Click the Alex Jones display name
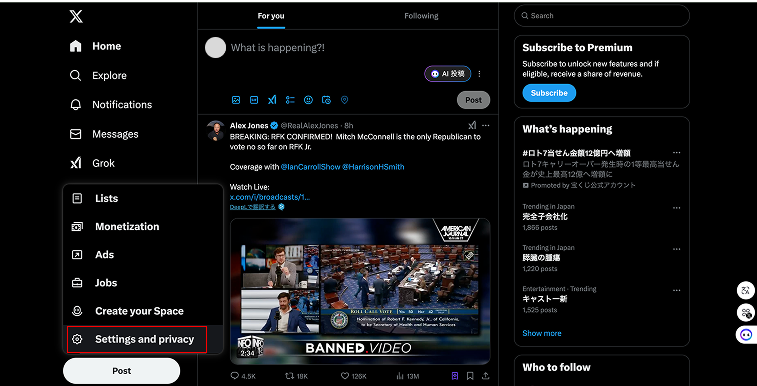The image size is (757, 386). pos(249,125)
